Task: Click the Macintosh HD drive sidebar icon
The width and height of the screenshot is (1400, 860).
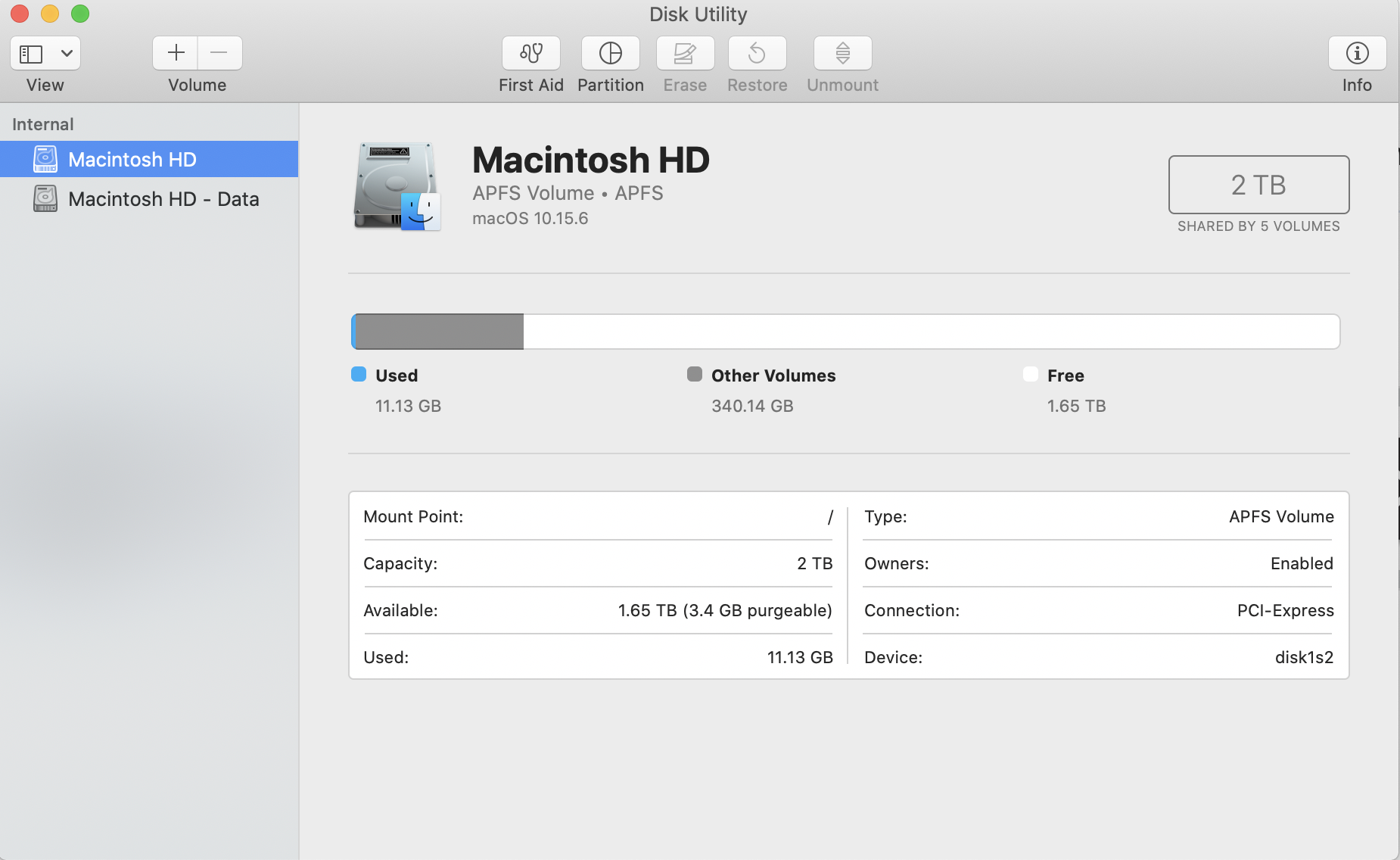Action: pyautogui.click(x=45, y=159)
